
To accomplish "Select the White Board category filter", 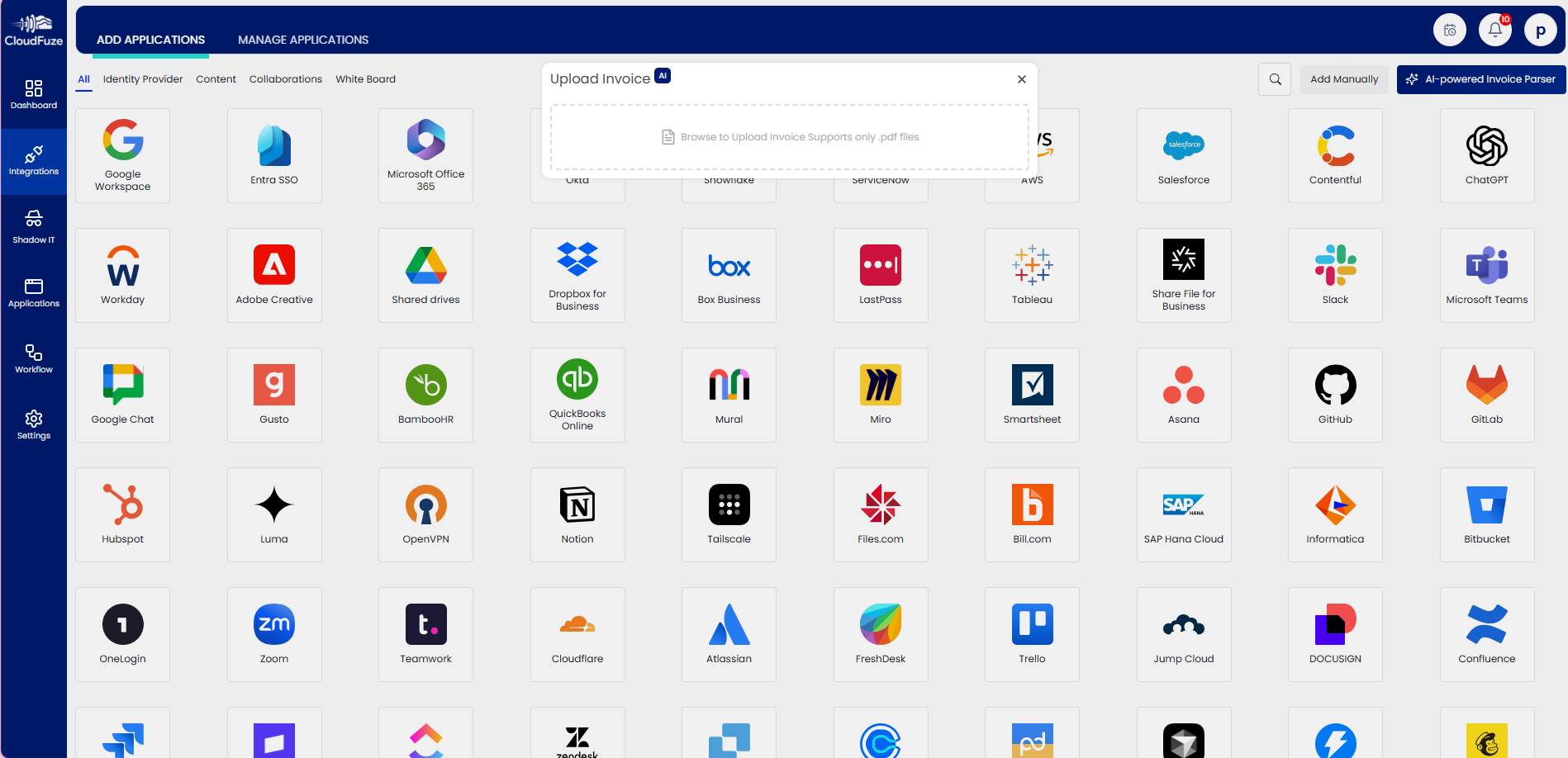I will pyautogui.click(x=365, y=79).
